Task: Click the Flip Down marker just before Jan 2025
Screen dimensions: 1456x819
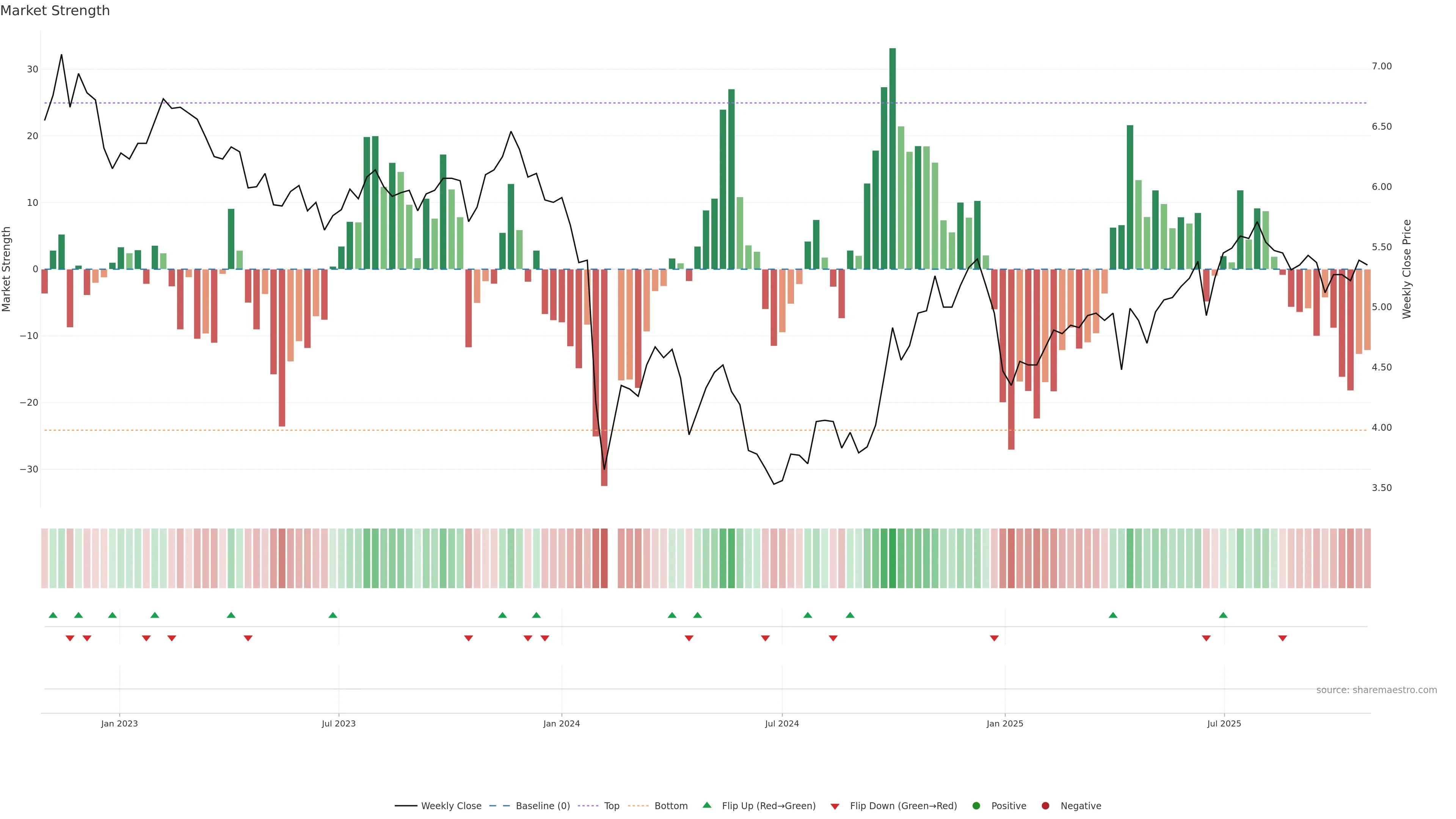Action: (x=994, y=638)
